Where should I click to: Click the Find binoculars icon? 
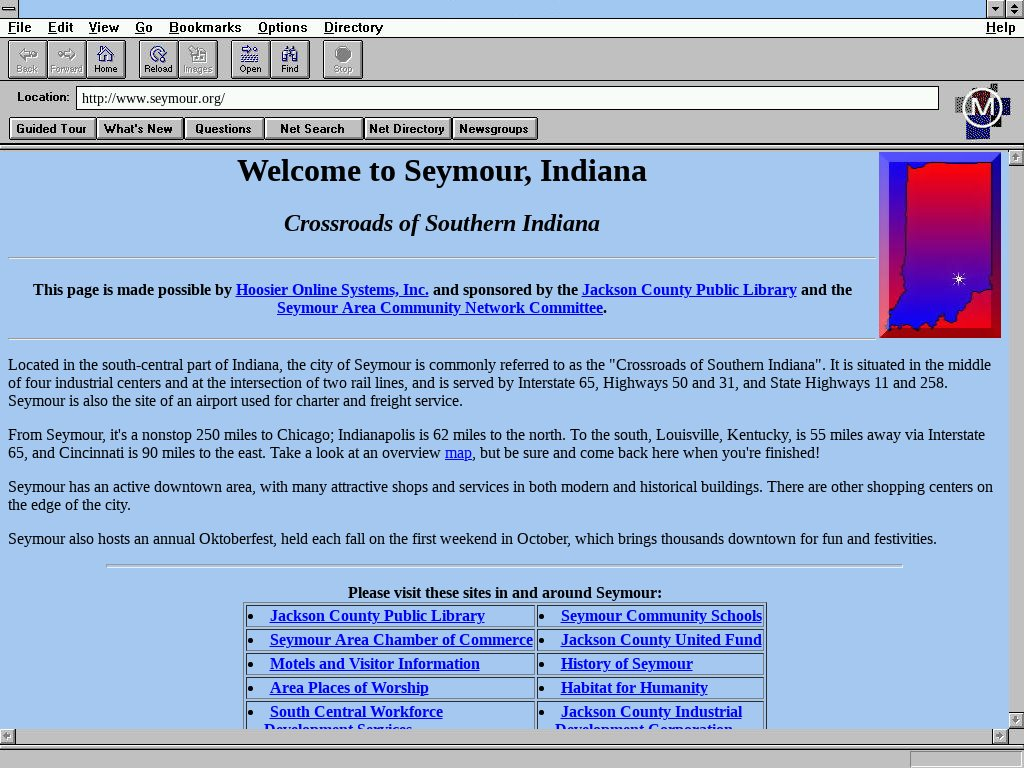coord(290,59)
